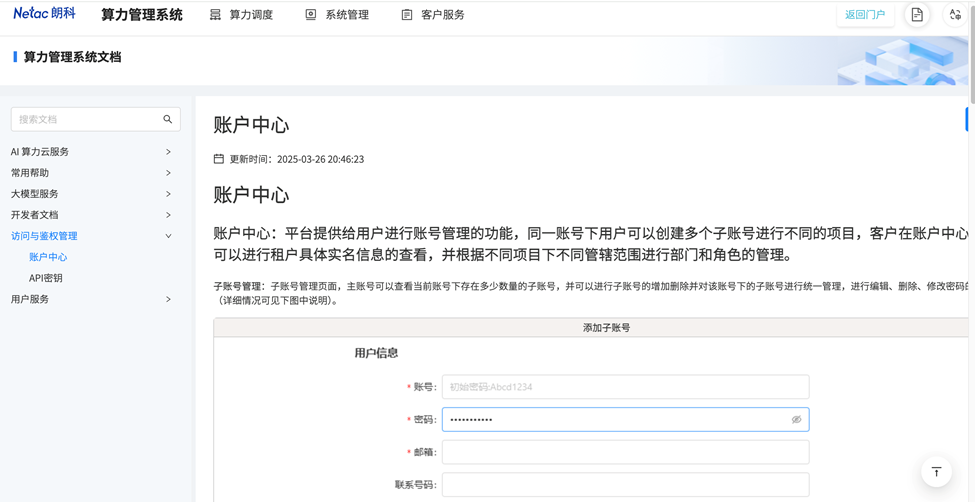Click the 返回门户 button
975x502 pixels.
(x=864, y=15)
